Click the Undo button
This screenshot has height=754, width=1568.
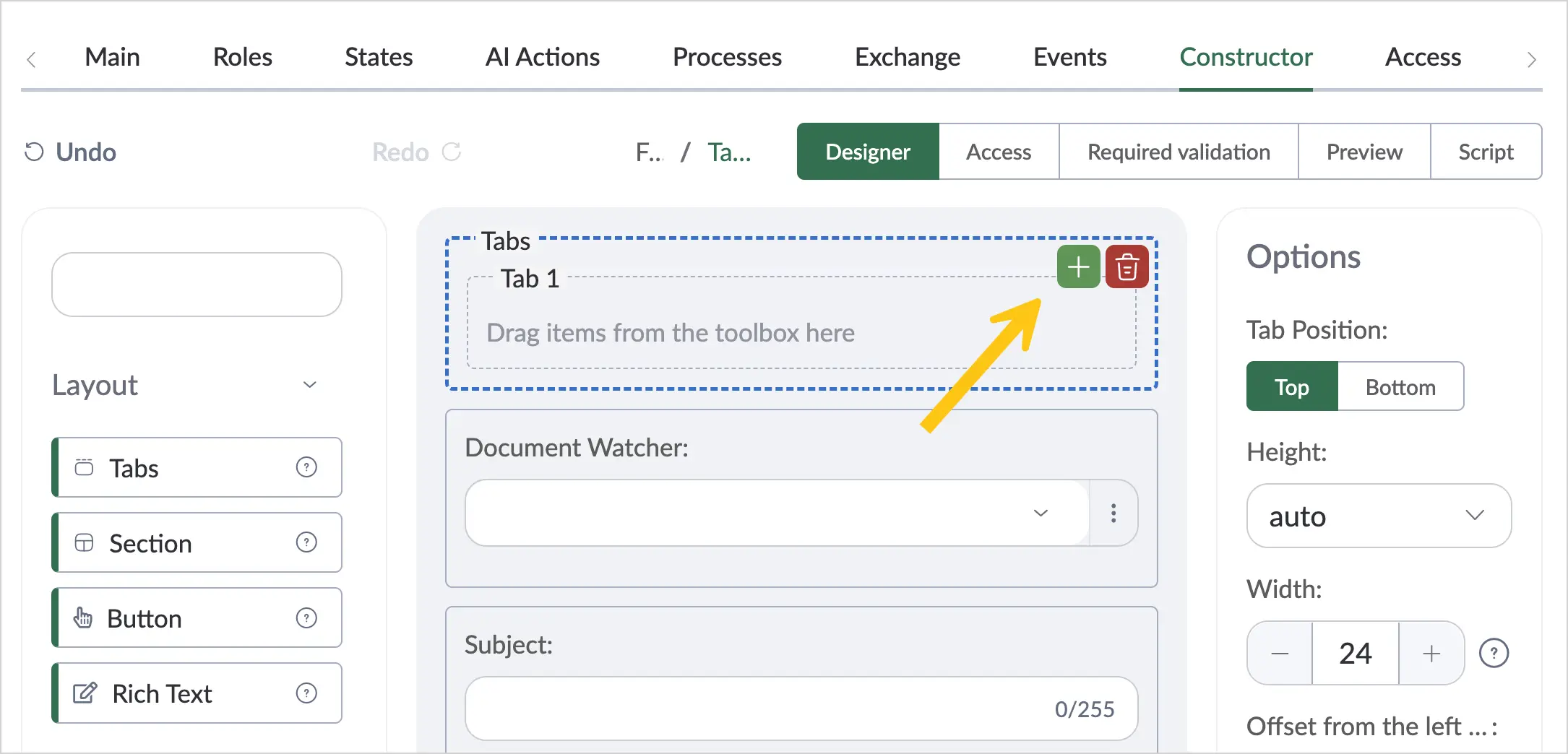point(70,152)
